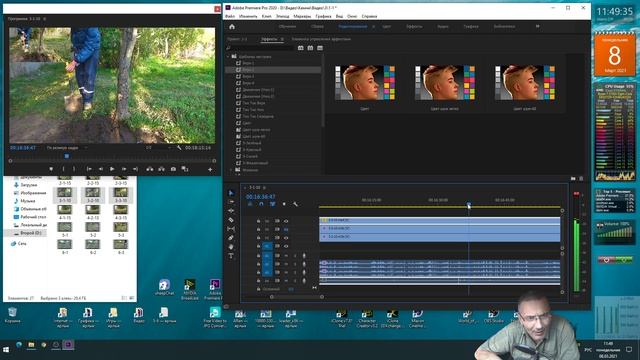Create new custom bin in Effects panel
This screenshot has width=640, height=360.
(x=573, y=179)
